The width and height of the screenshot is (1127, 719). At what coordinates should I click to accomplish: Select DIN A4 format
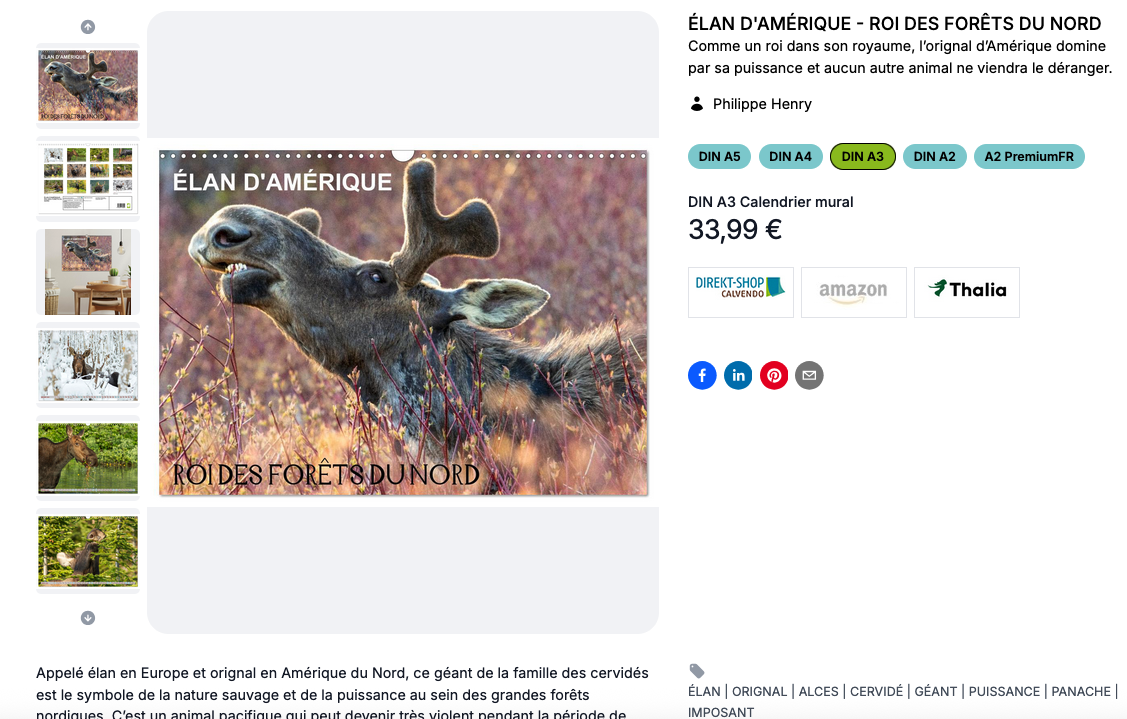click(x=791, y=157)
